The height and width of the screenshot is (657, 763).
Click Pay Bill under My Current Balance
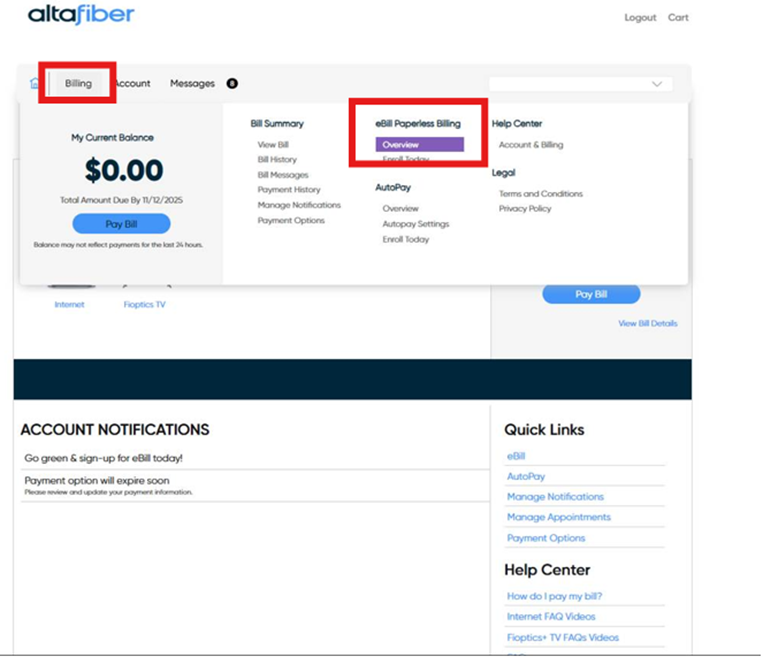(122, 224)
